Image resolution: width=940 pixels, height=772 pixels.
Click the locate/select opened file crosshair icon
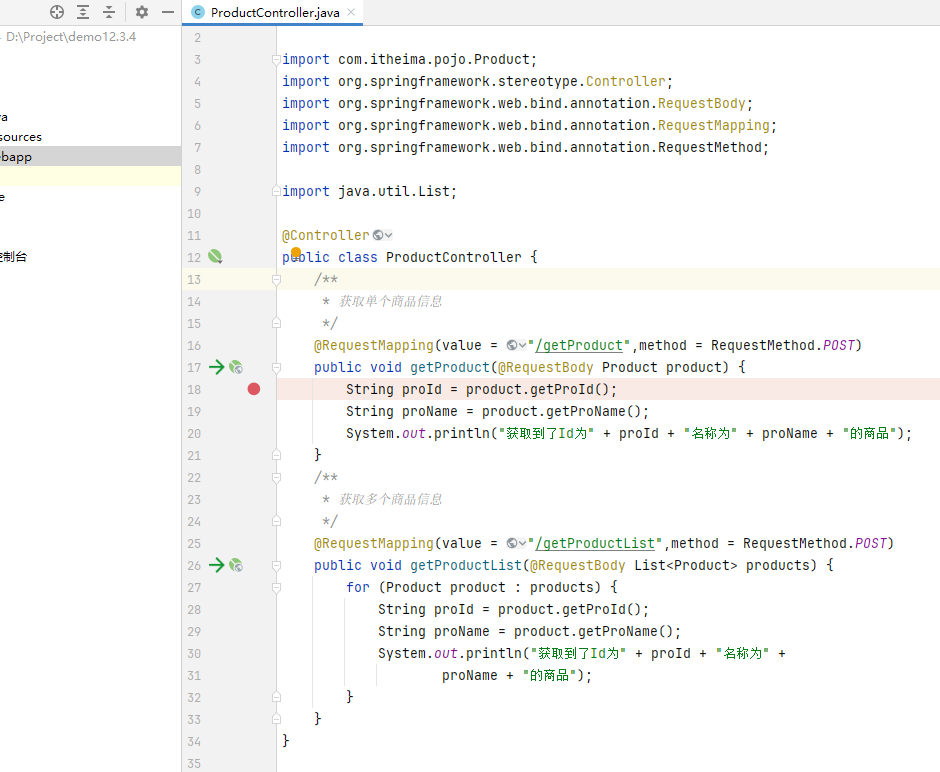[x=57, y=12]
